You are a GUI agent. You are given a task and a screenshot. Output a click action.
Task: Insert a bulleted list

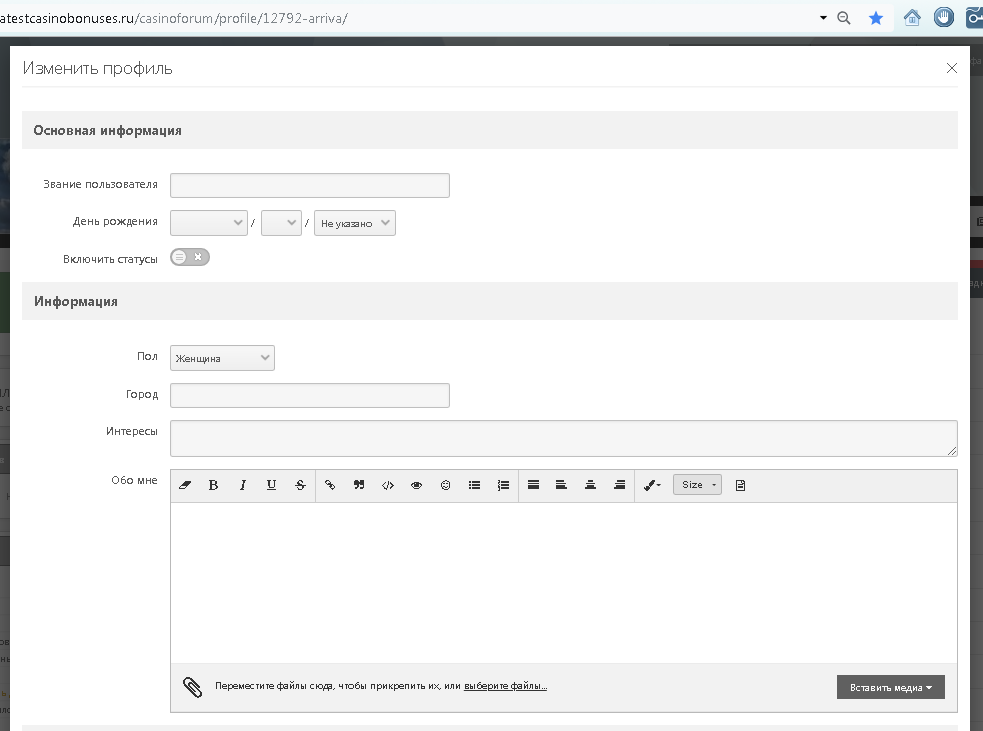(475, 485)
